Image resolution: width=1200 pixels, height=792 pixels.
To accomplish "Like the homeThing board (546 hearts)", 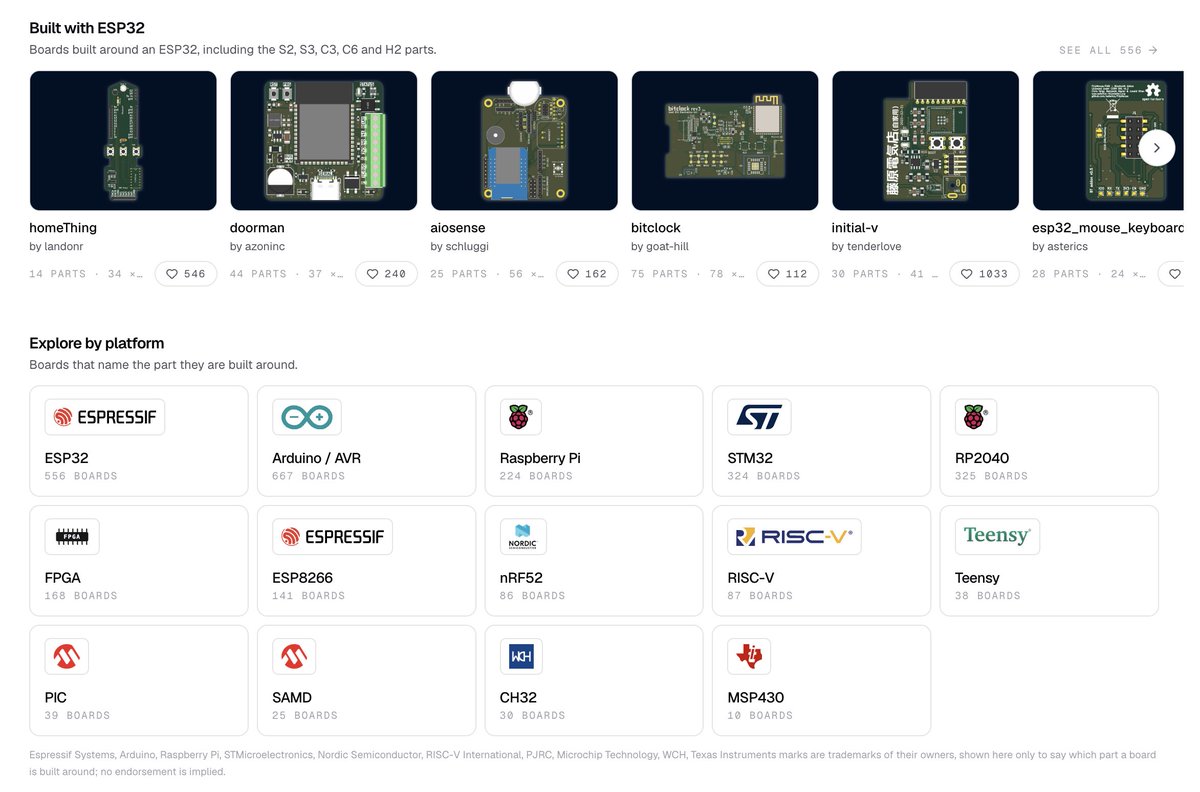I will [185, 274].
